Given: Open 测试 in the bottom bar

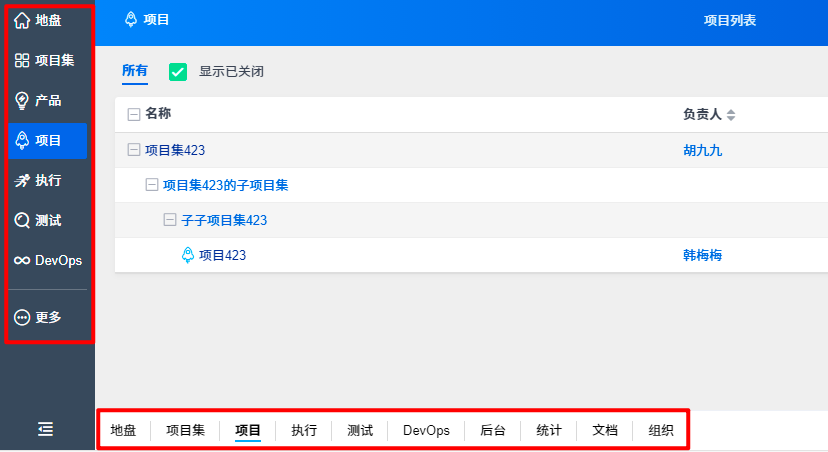Looking at the screenshot, I should tap(360, 430).
